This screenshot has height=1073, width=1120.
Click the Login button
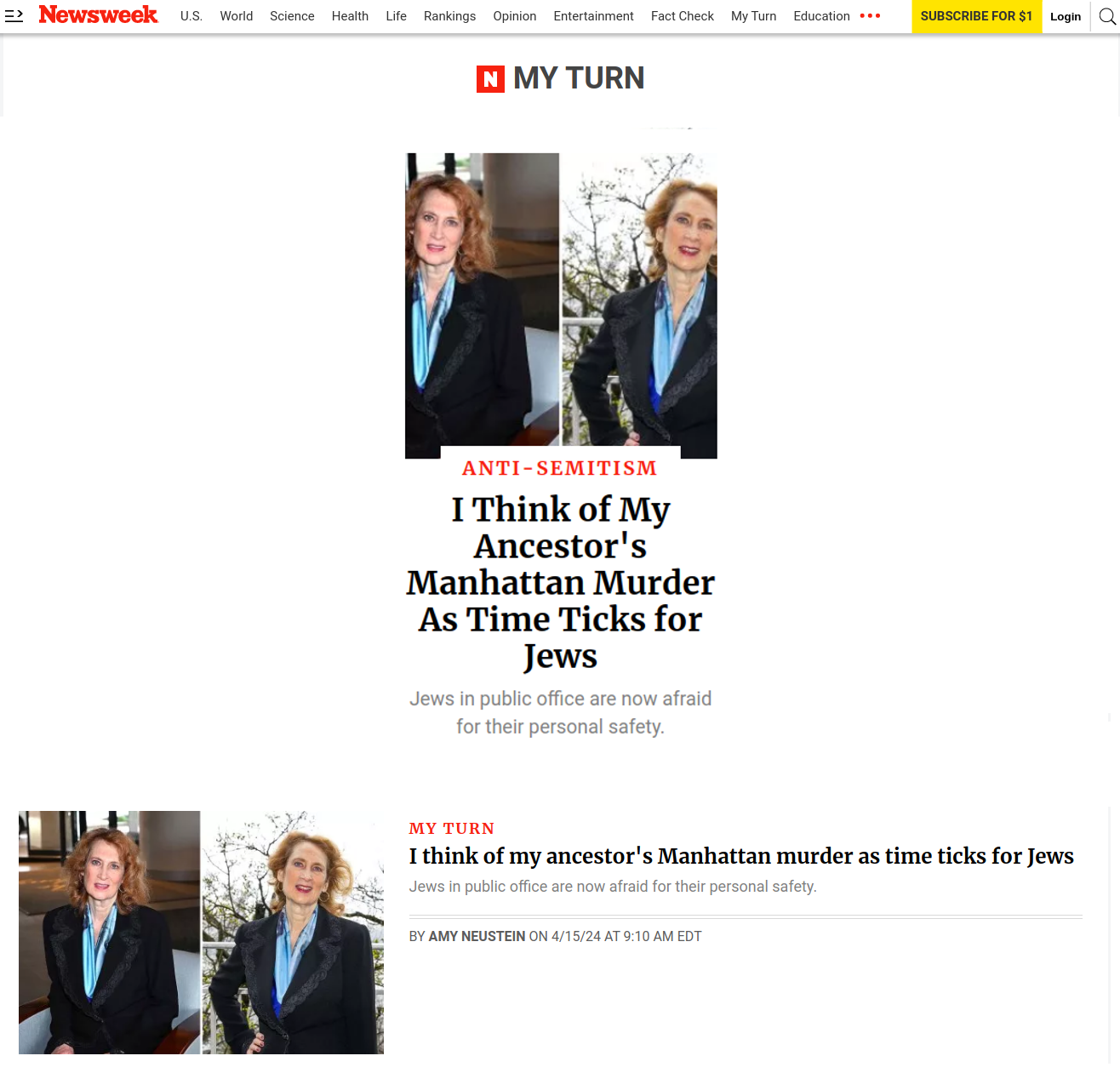point(1066,16)
